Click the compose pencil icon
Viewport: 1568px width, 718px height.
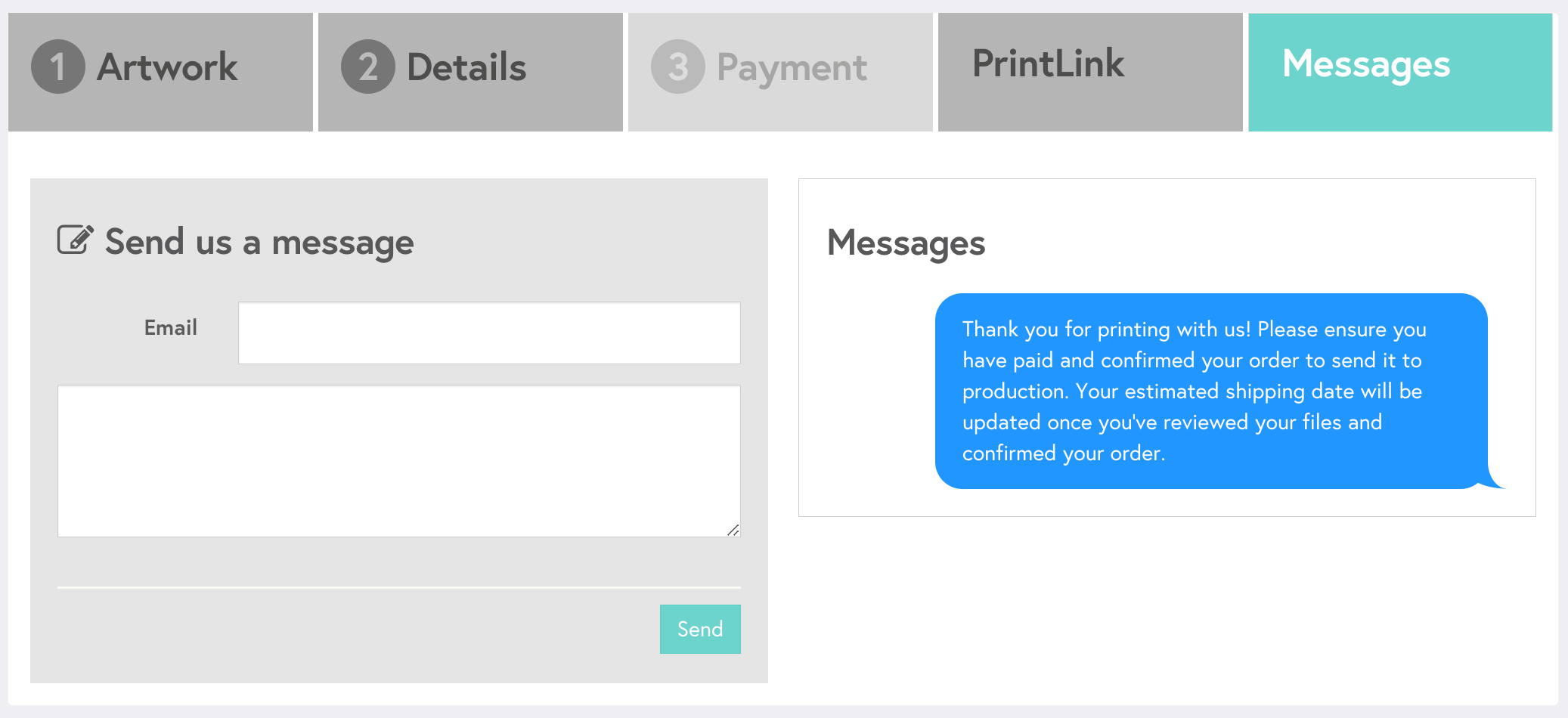(75, 240)
